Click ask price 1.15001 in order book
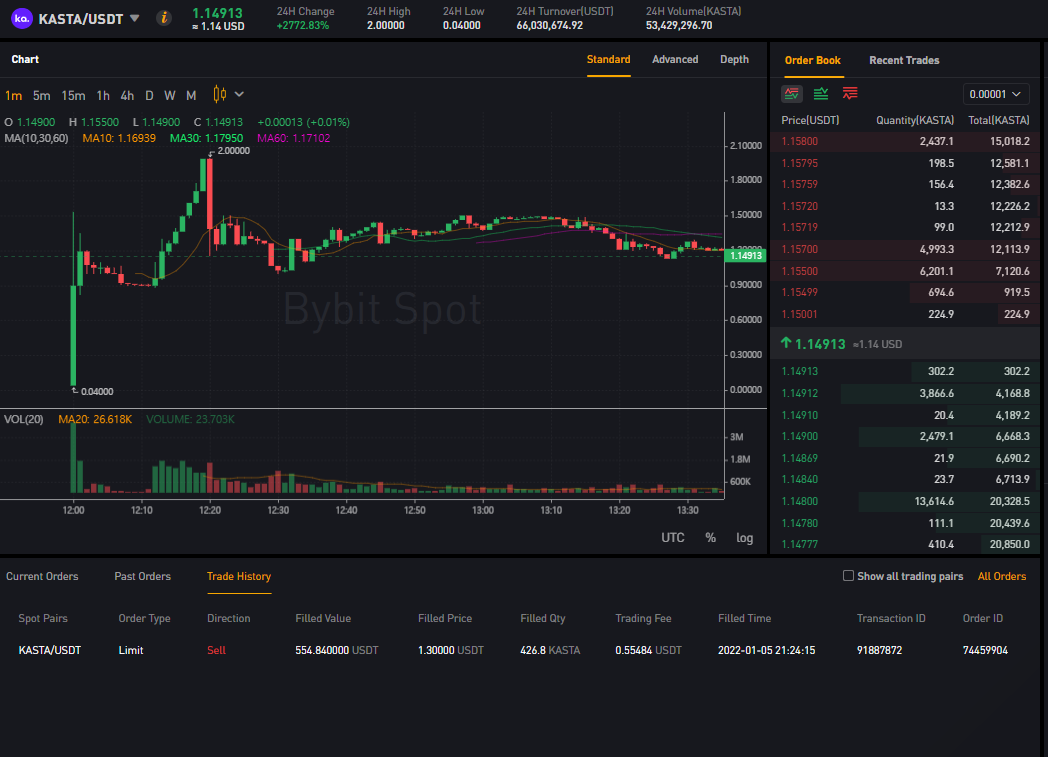 pos(799,314)
